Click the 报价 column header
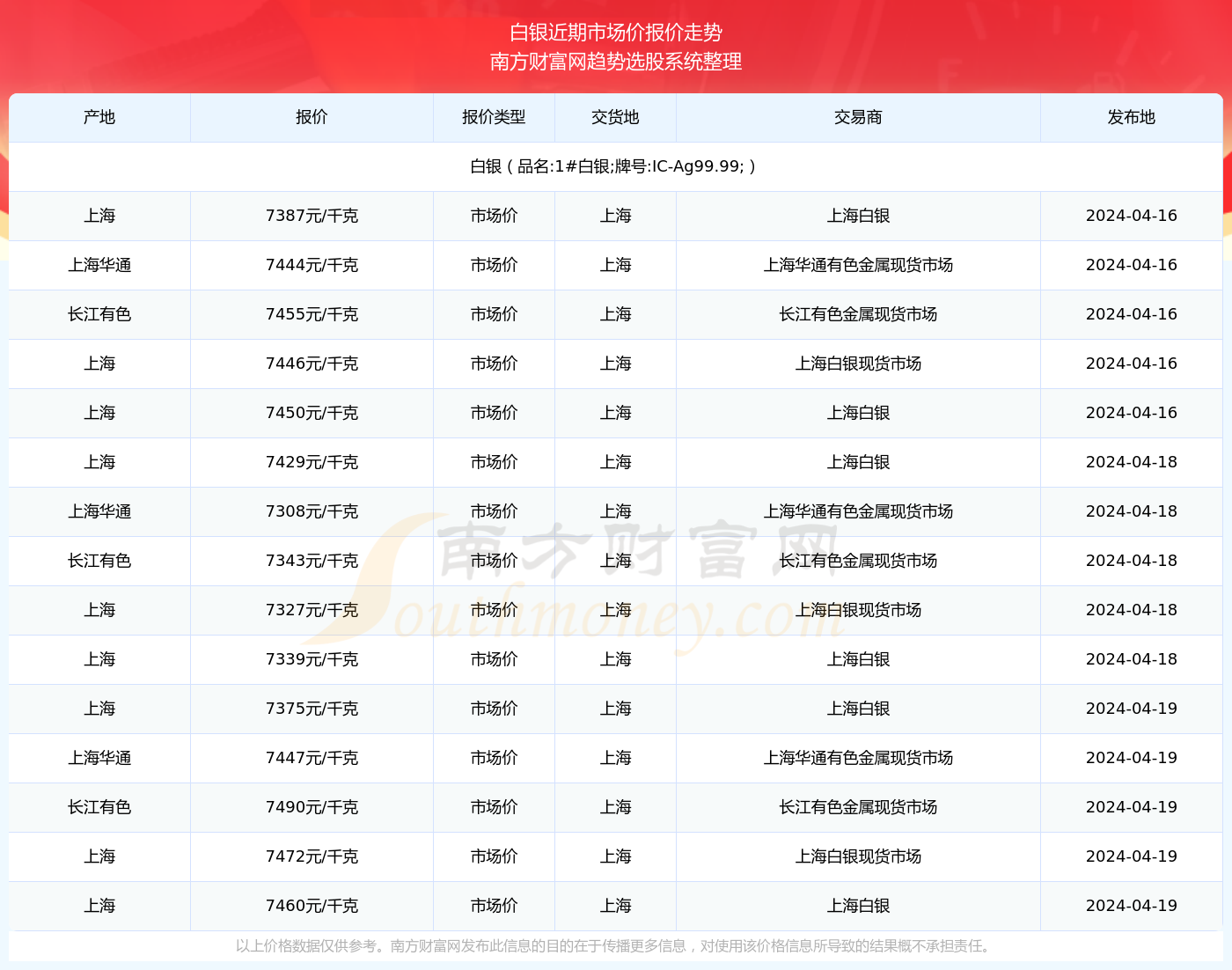This screenshot has height=970, width=1232. (x=312, y=117)
